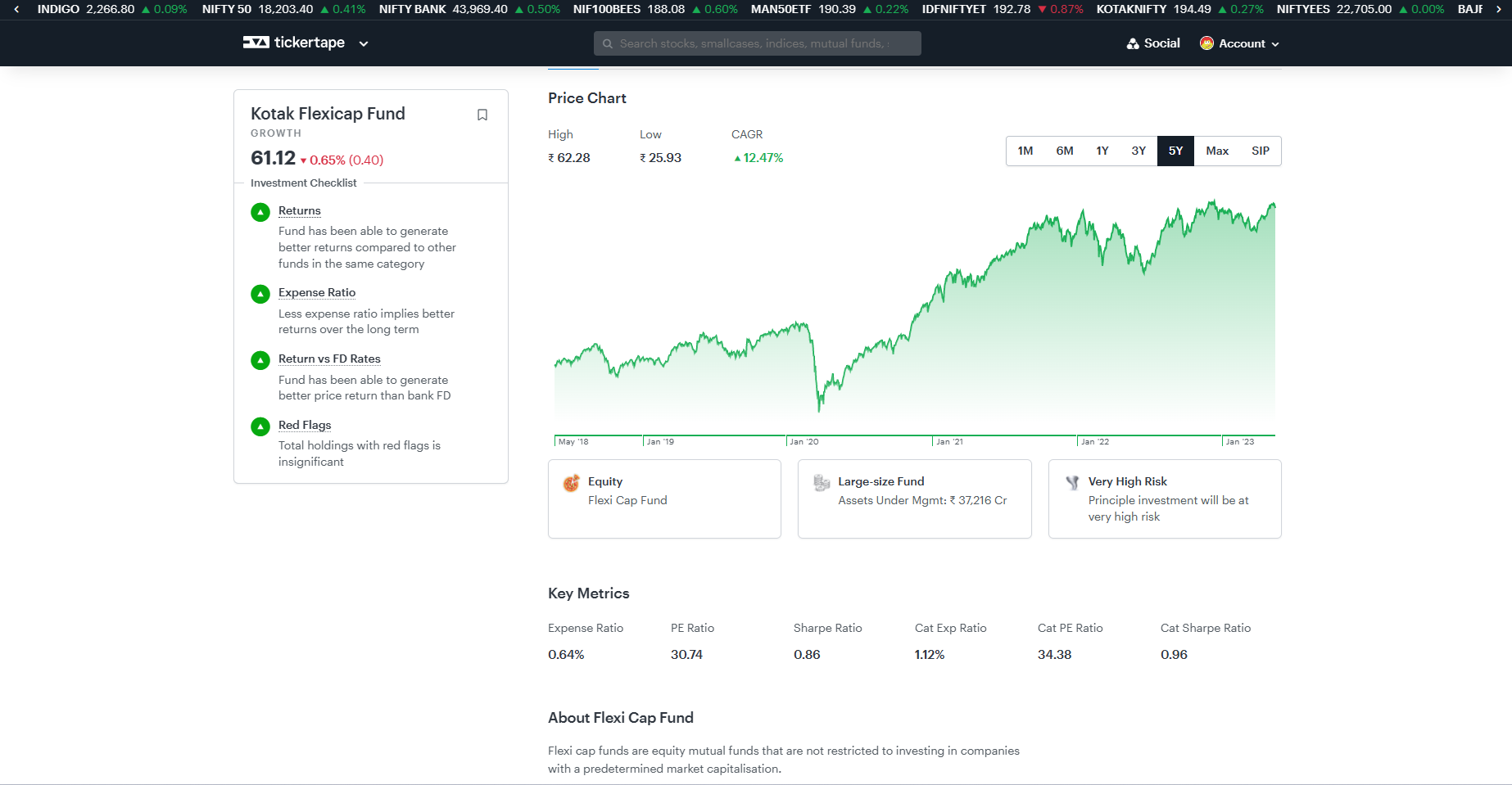Click the search magnifier icon
The height and width of the screenshot is (785, 1512).
[608, 43]
